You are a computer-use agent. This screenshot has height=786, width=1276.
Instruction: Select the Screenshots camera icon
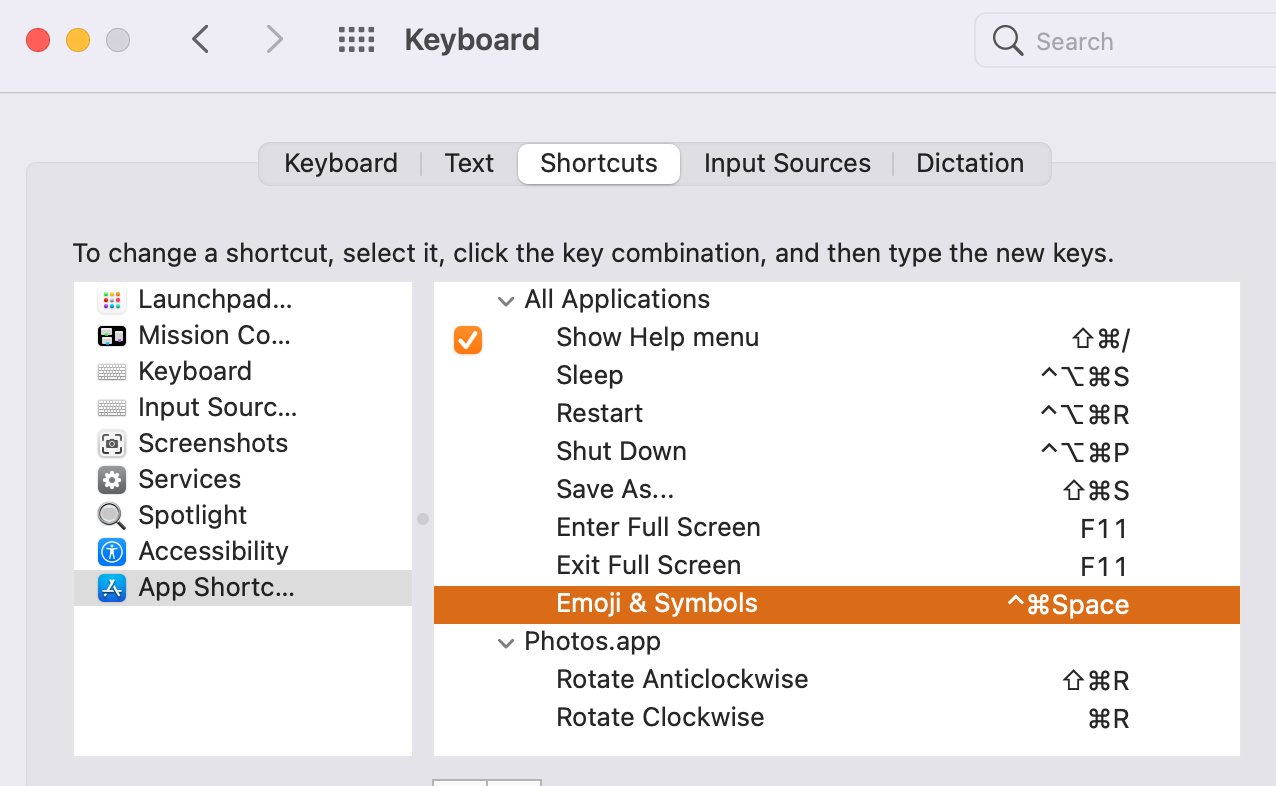pyautogui.click(x=112, y=444)
